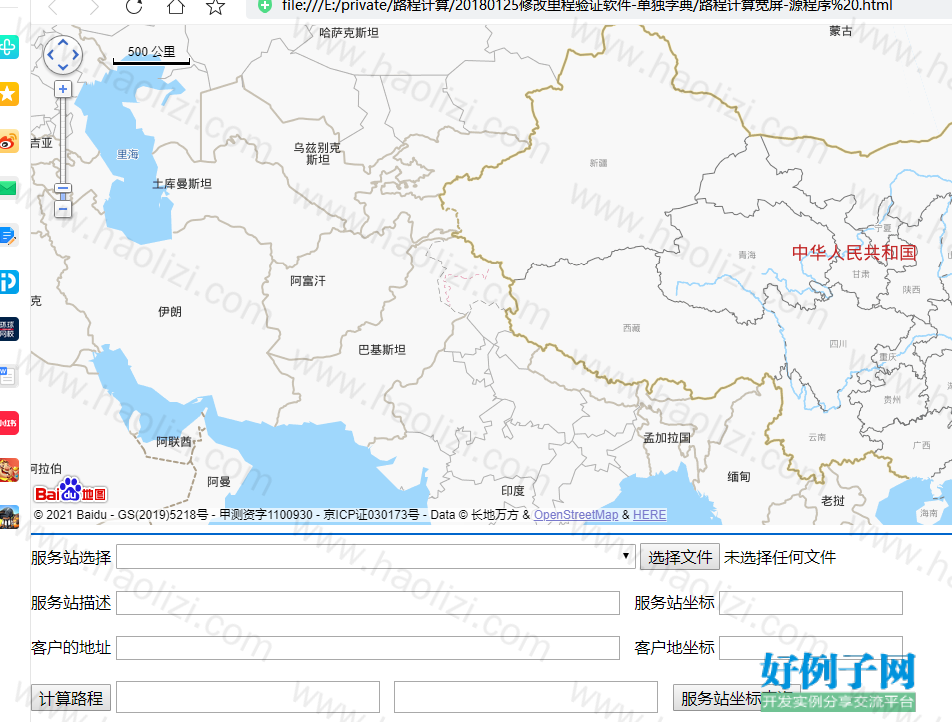Click the map zoom slider handle
Screen dimensions: 952x722
pyautogui.click(x=63, y=188)
